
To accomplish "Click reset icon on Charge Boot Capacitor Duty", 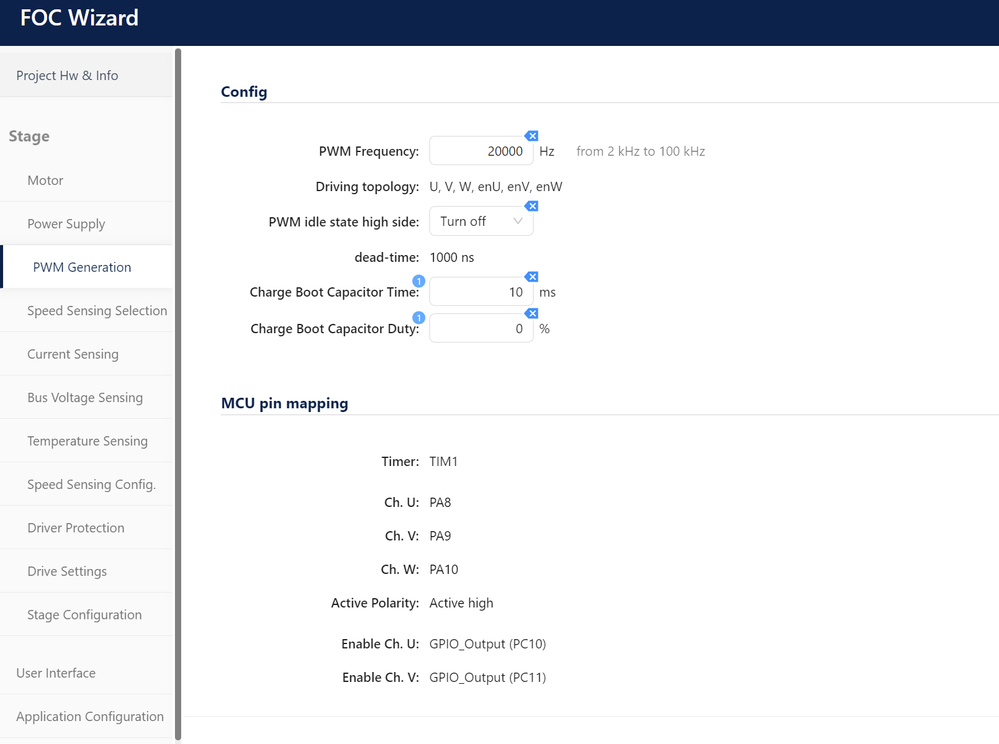I will pos(532,313).
